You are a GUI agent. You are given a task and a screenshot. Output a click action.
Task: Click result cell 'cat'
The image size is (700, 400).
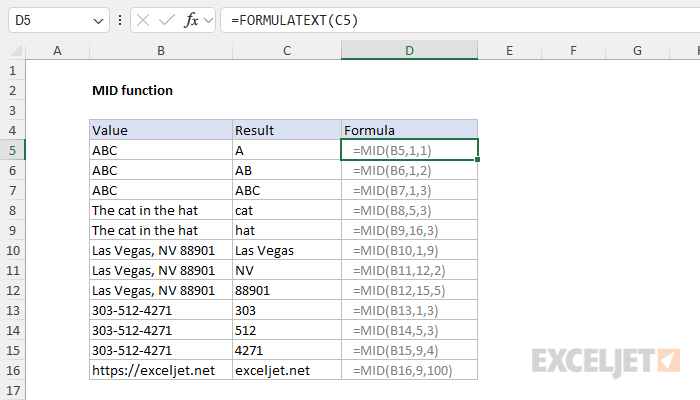click(x=287, y=210)
